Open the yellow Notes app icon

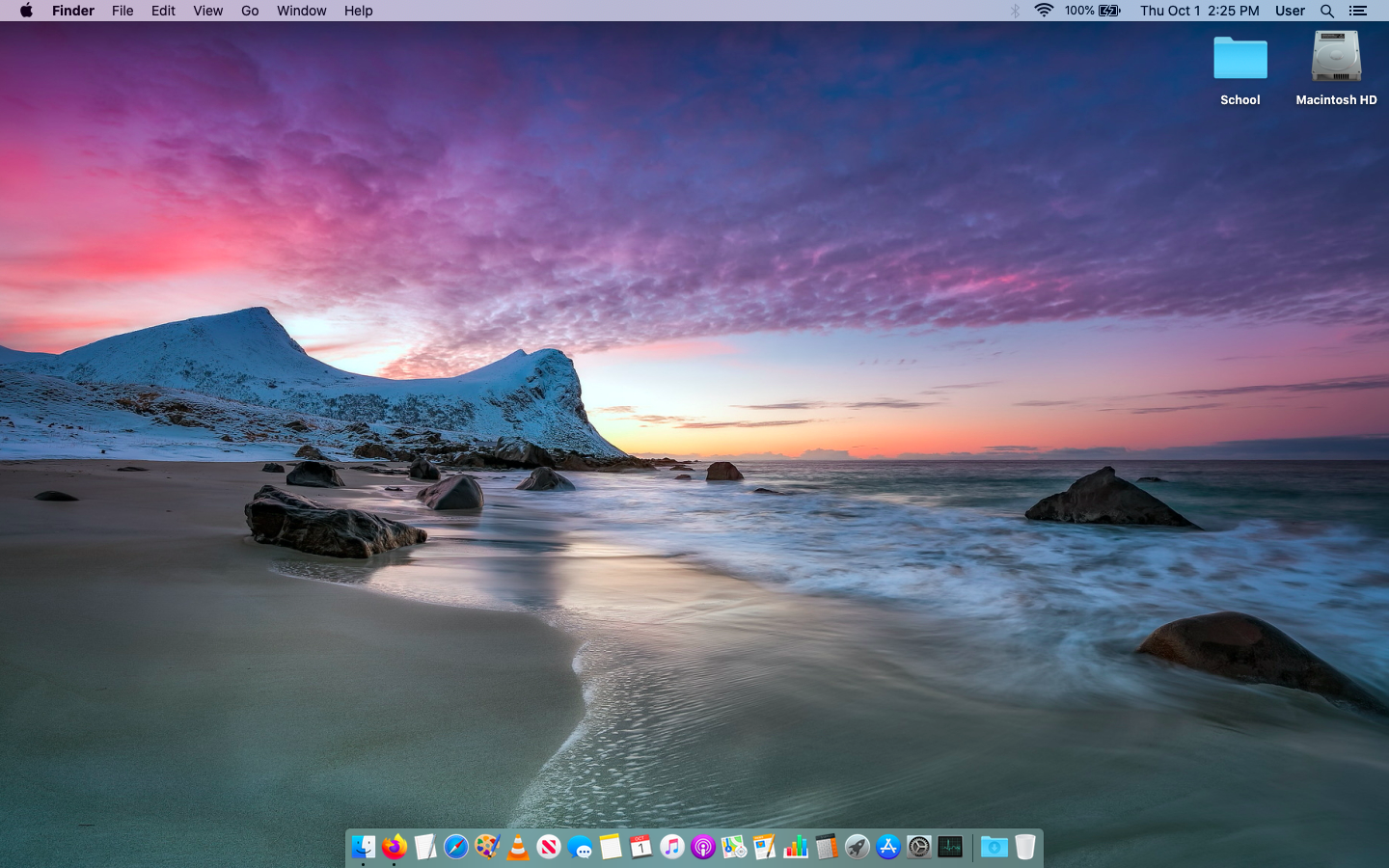click(611, 847)
